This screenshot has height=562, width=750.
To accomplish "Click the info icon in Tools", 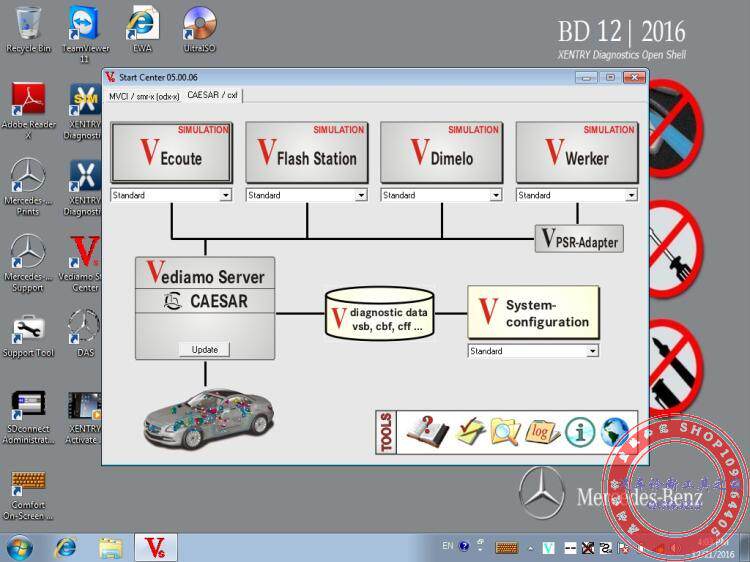I will 580,432.
